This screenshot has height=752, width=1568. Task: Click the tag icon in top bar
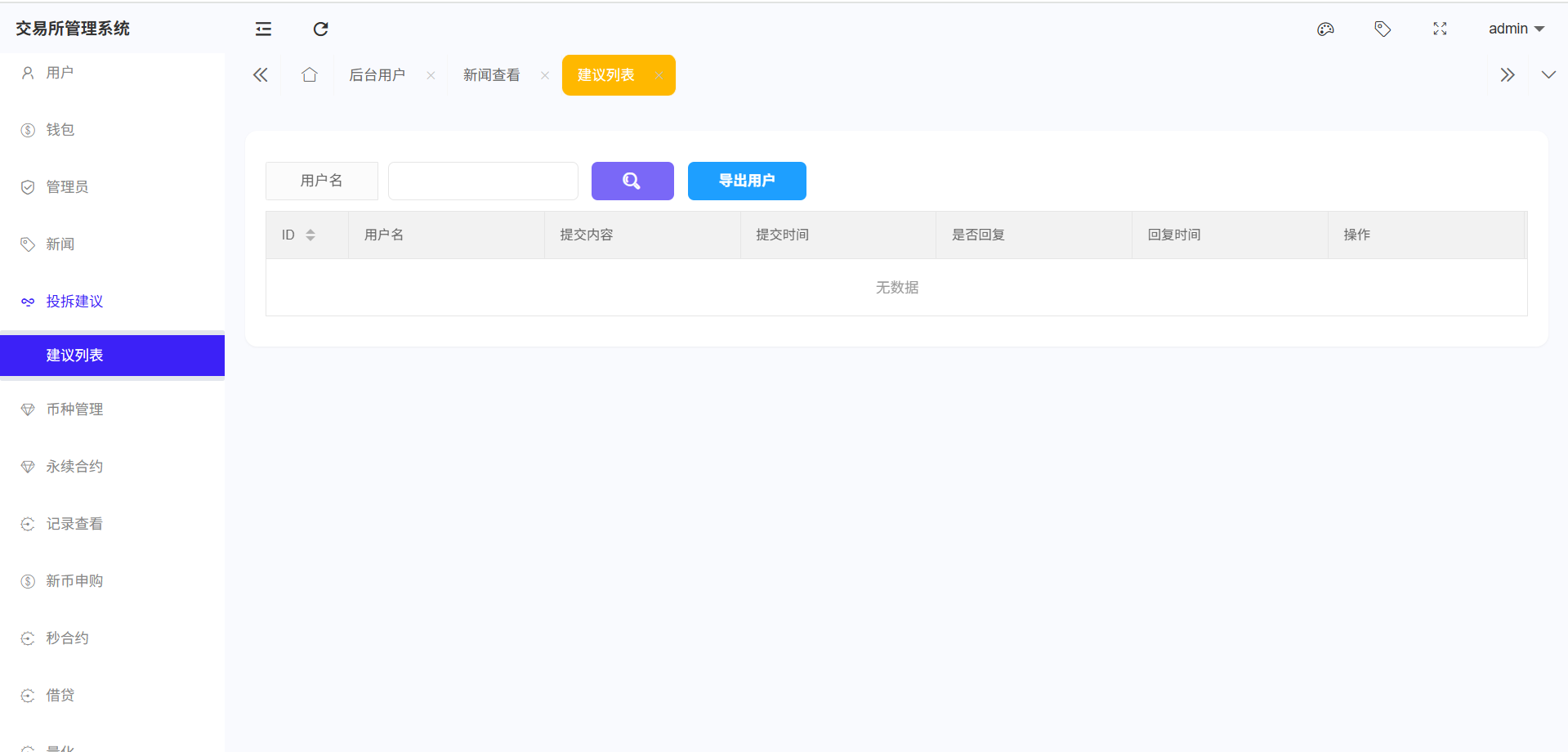[x=1383, y=29]
